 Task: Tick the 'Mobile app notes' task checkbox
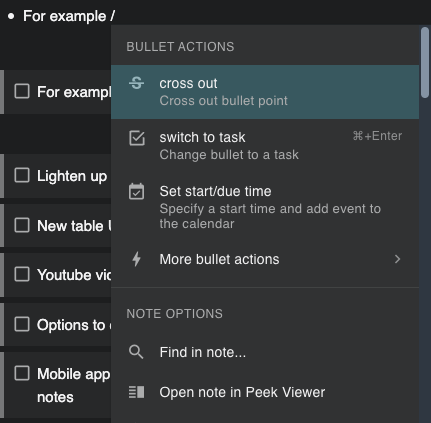pos(22,373)
